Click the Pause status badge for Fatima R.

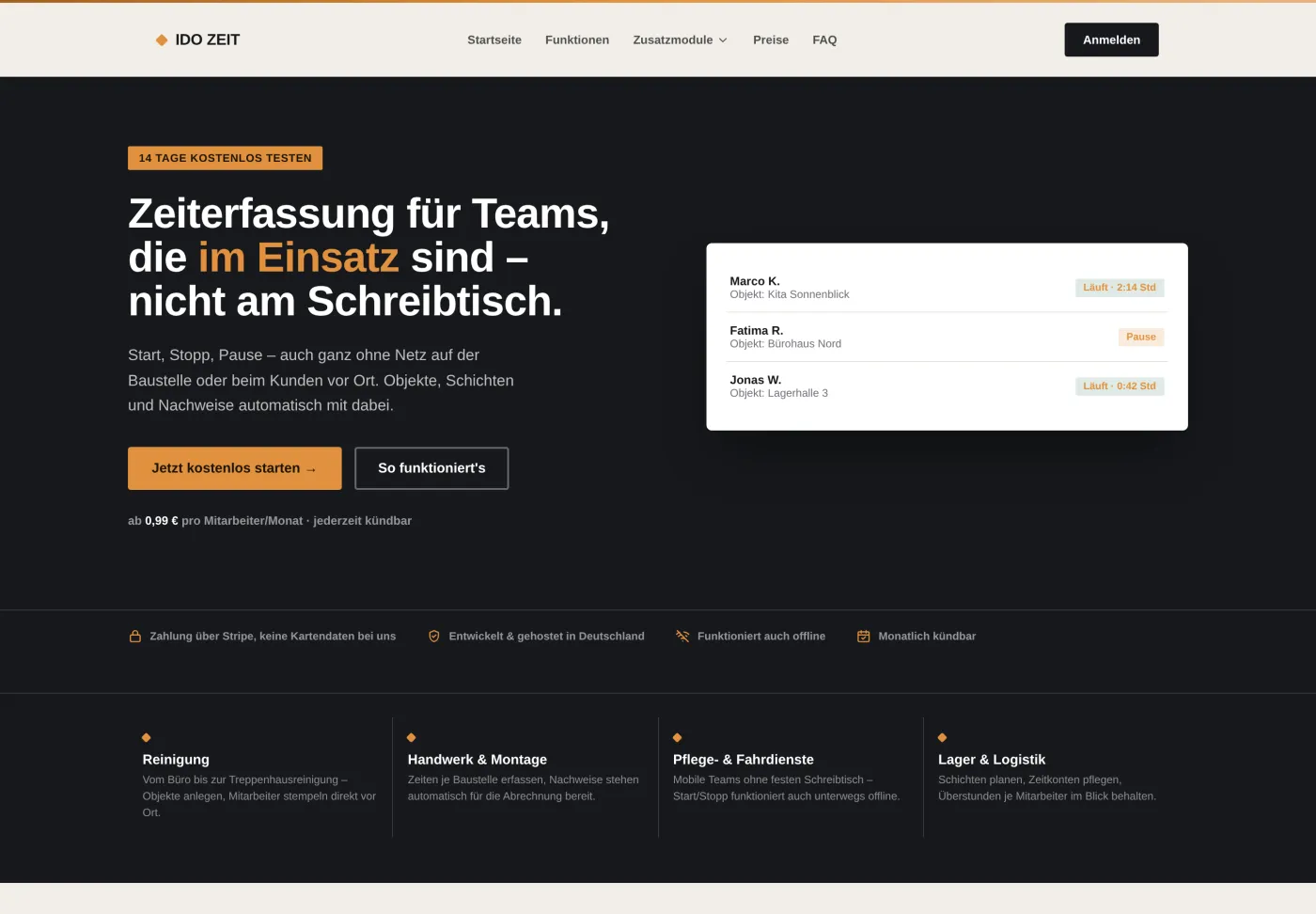coord(1141,337)
